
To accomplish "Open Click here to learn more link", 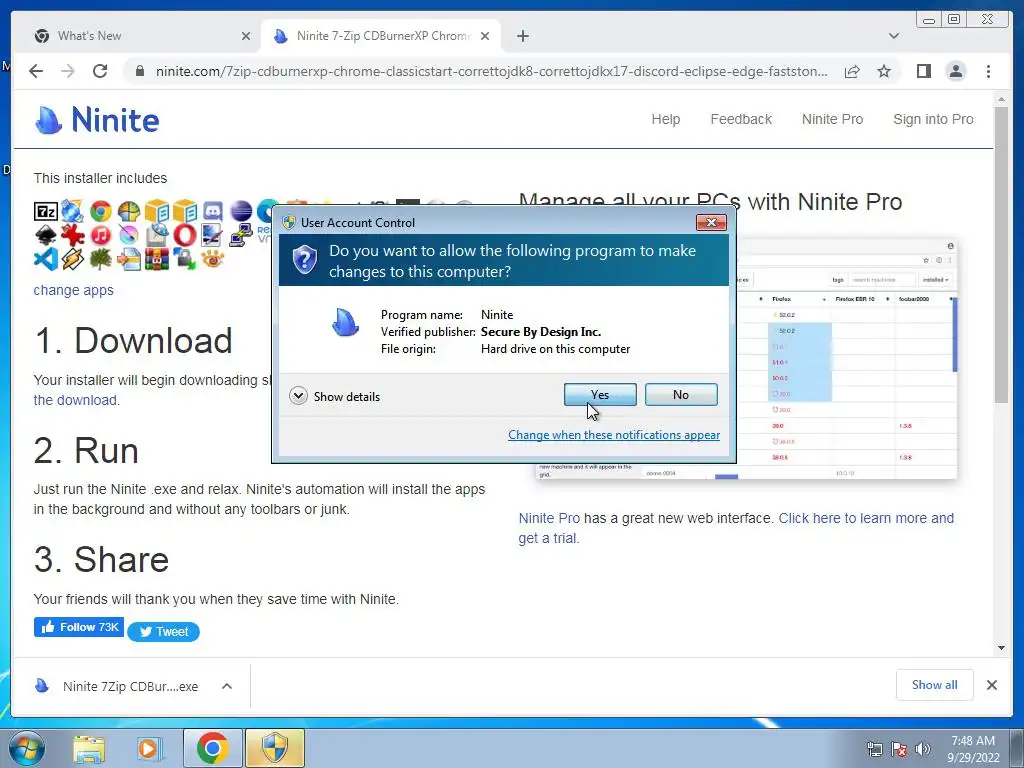I will (736, 528).
